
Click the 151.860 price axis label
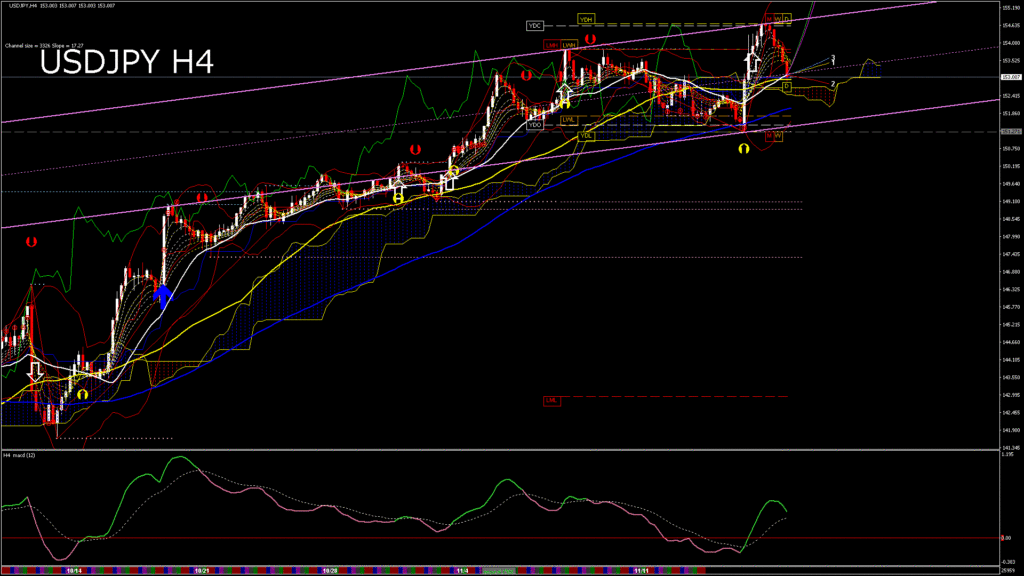tap(1010, 113)
